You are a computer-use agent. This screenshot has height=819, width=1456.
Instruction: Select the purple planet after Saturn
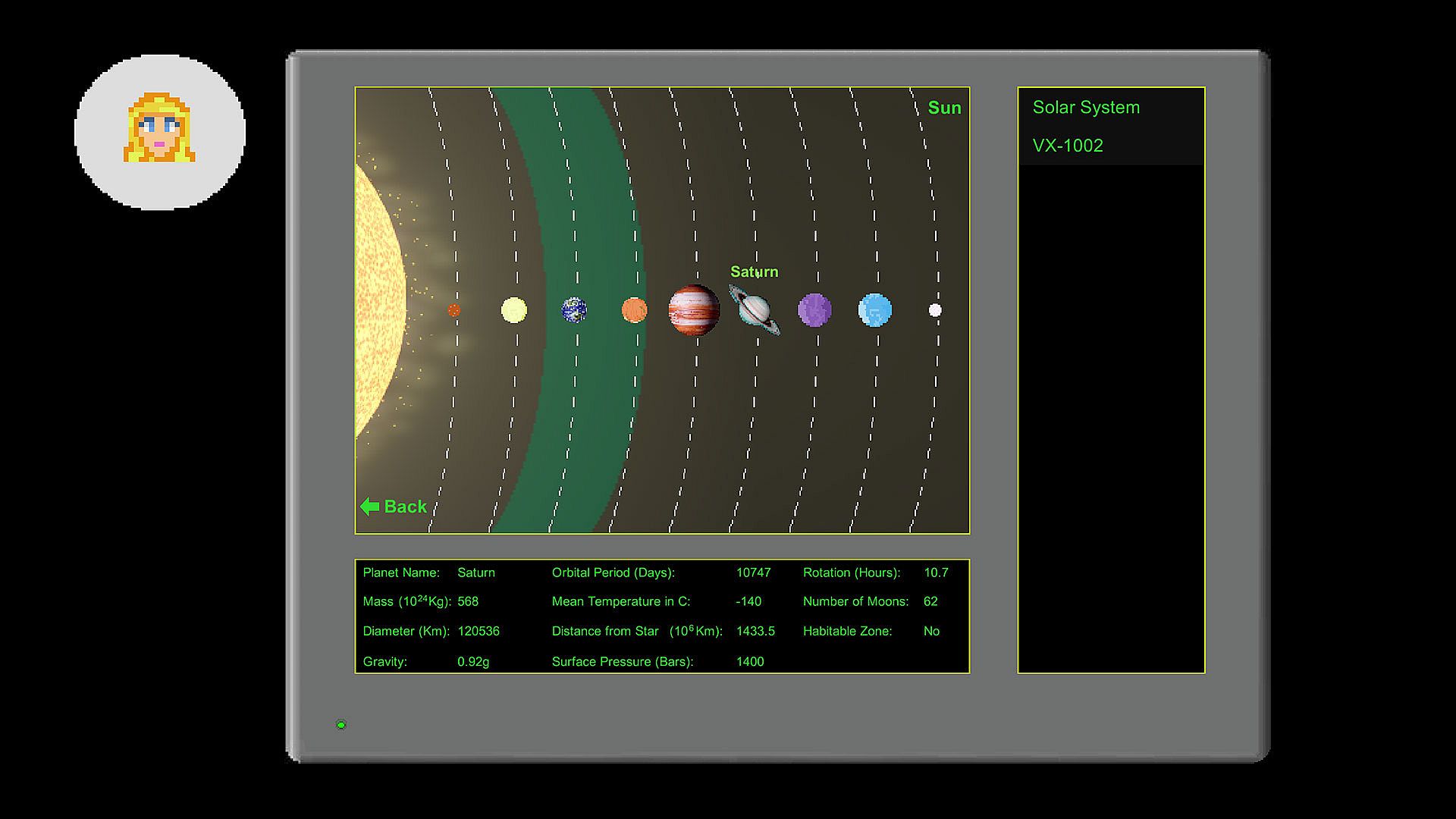point(814,310)
